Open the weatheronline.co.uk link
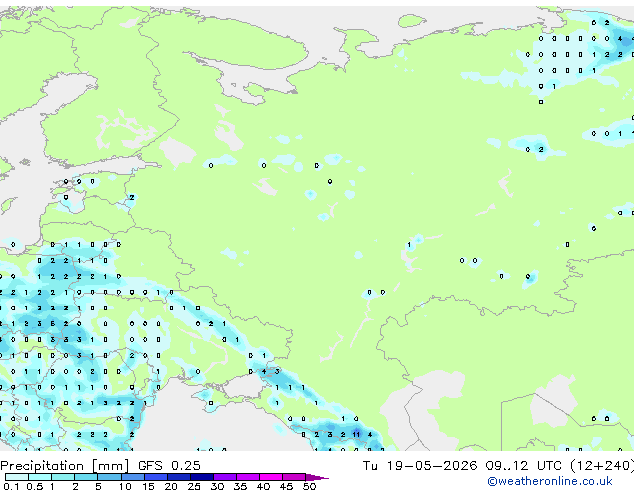This screenshot has width=634, height=490. tap(549, 481)
